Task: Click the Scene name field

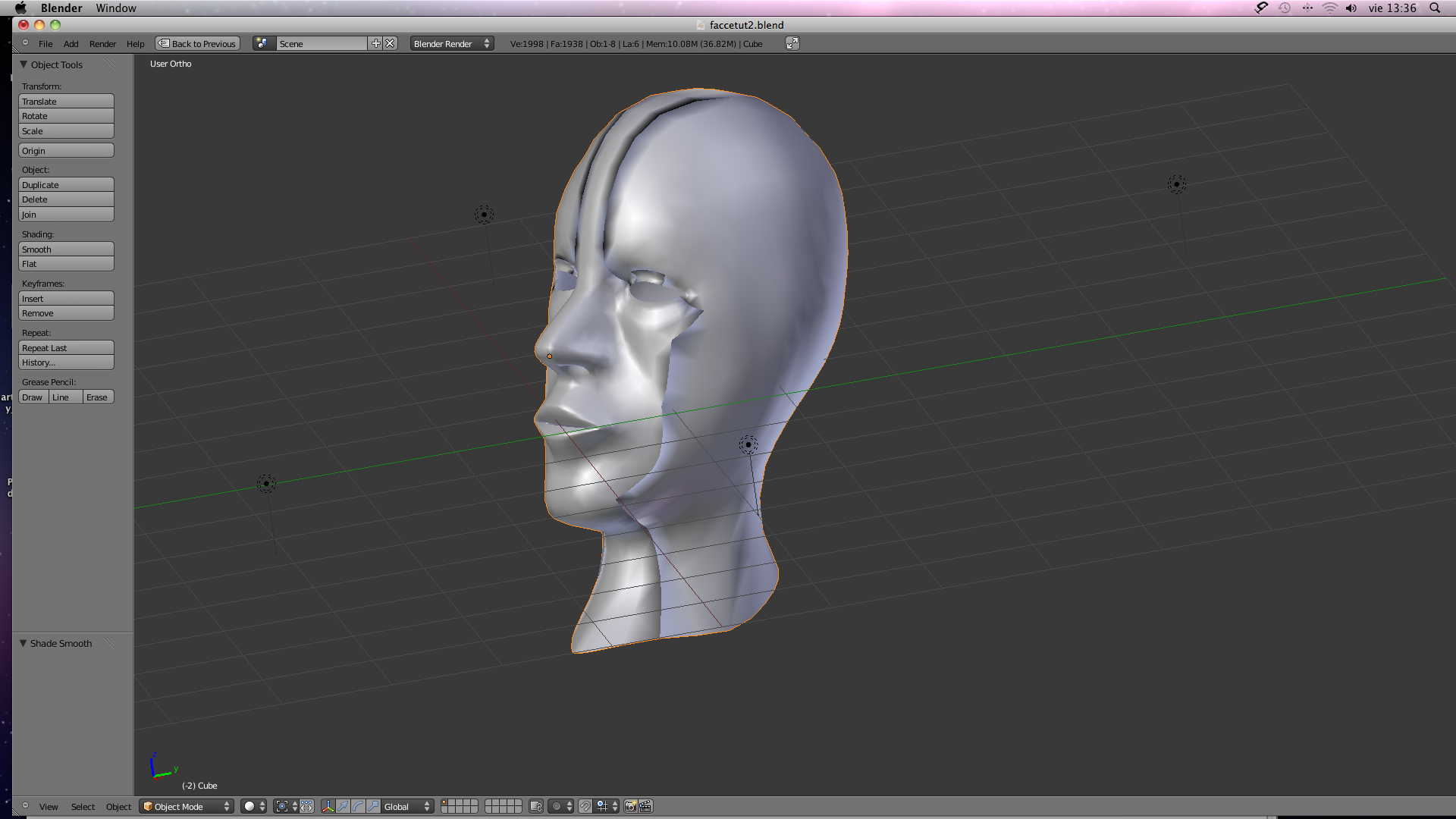Action: (x=321, y=43)
